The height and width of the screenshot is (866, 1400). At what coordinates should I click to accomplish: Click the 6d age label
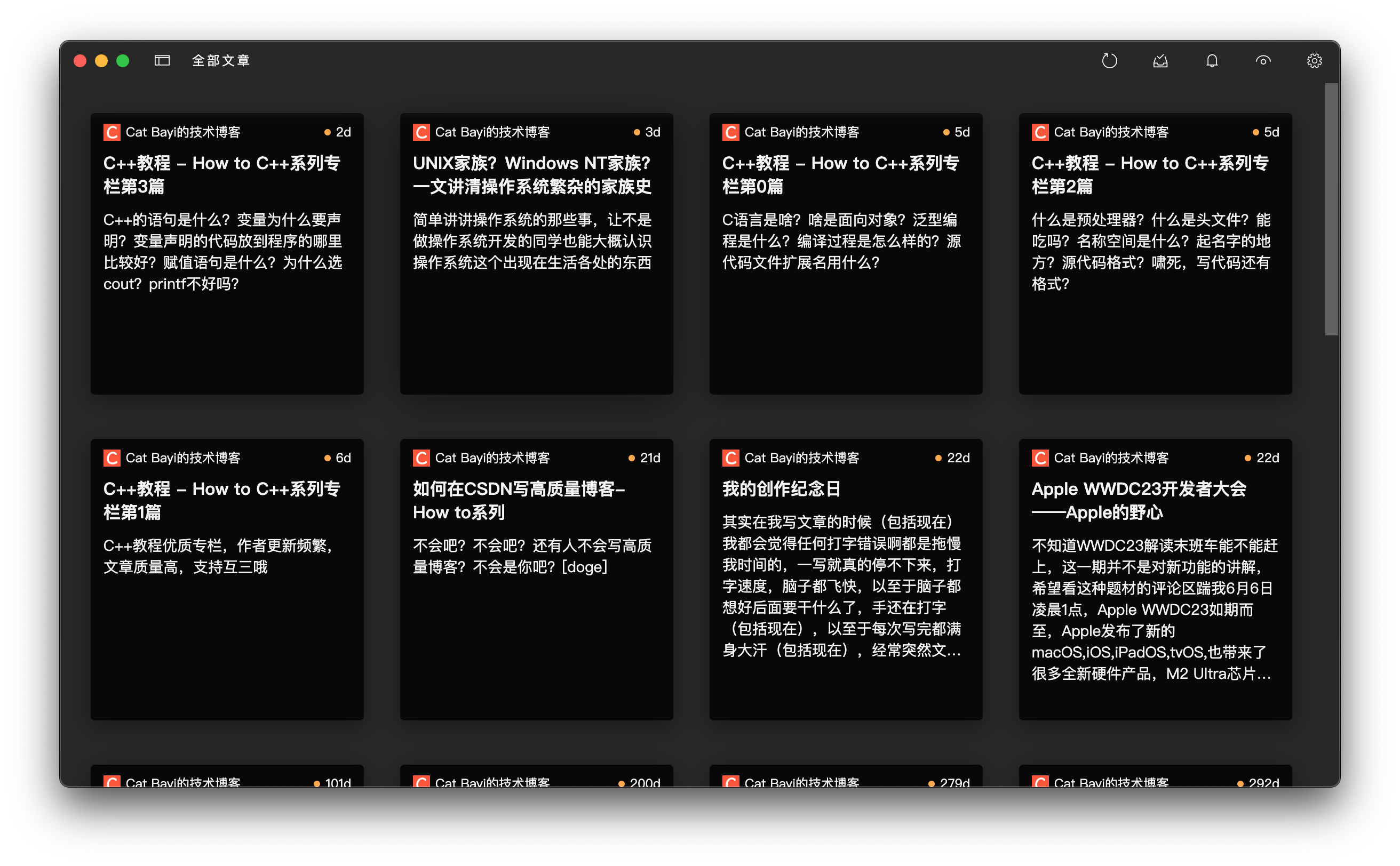tap(343, 458)
